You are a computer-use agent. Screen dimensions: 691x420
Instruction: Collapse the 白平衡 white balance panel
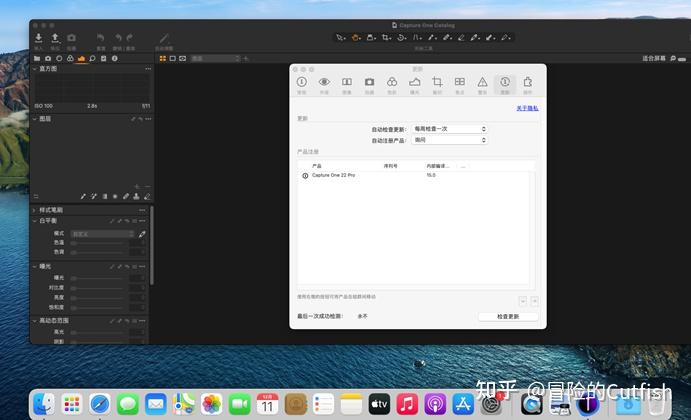tap(35, 221)
